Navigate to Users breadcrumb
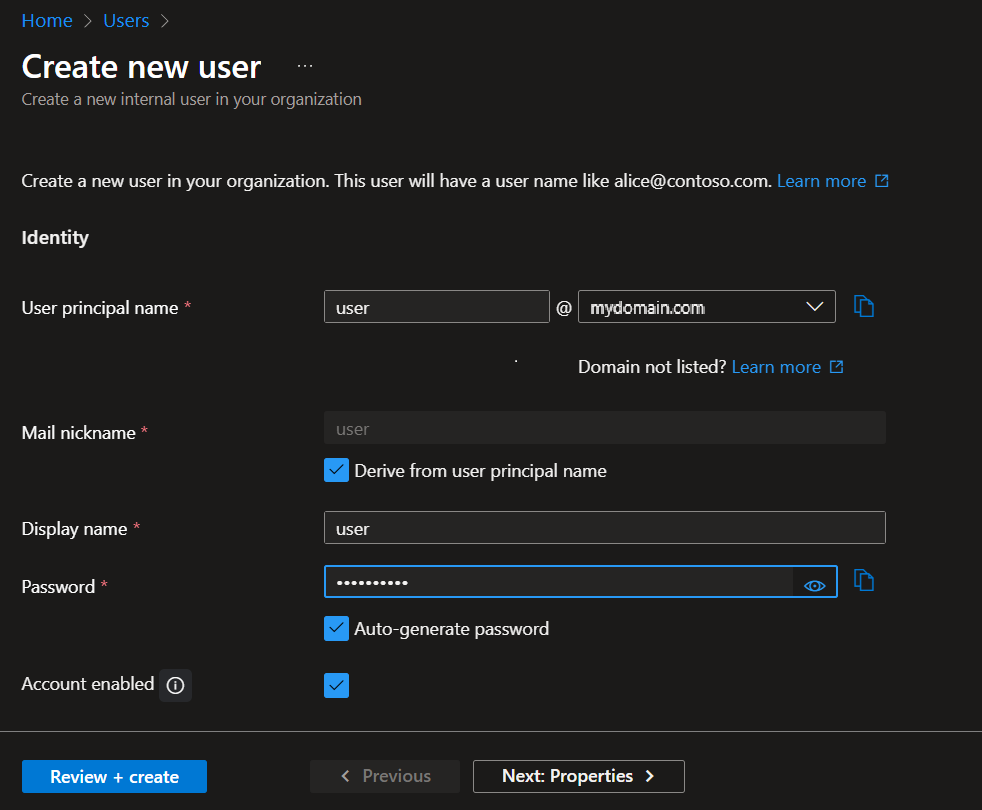 click(126, 21)
